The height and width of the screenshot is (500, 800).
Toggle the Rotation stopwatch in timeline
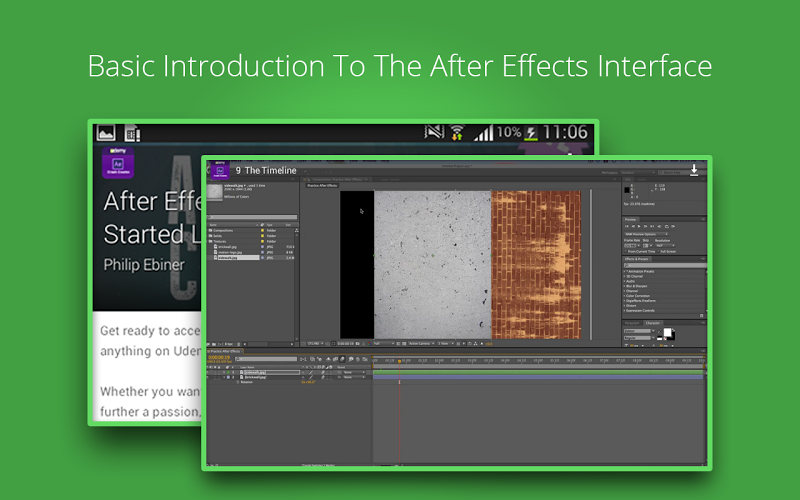pyautogui.click(x=237, y=382)
